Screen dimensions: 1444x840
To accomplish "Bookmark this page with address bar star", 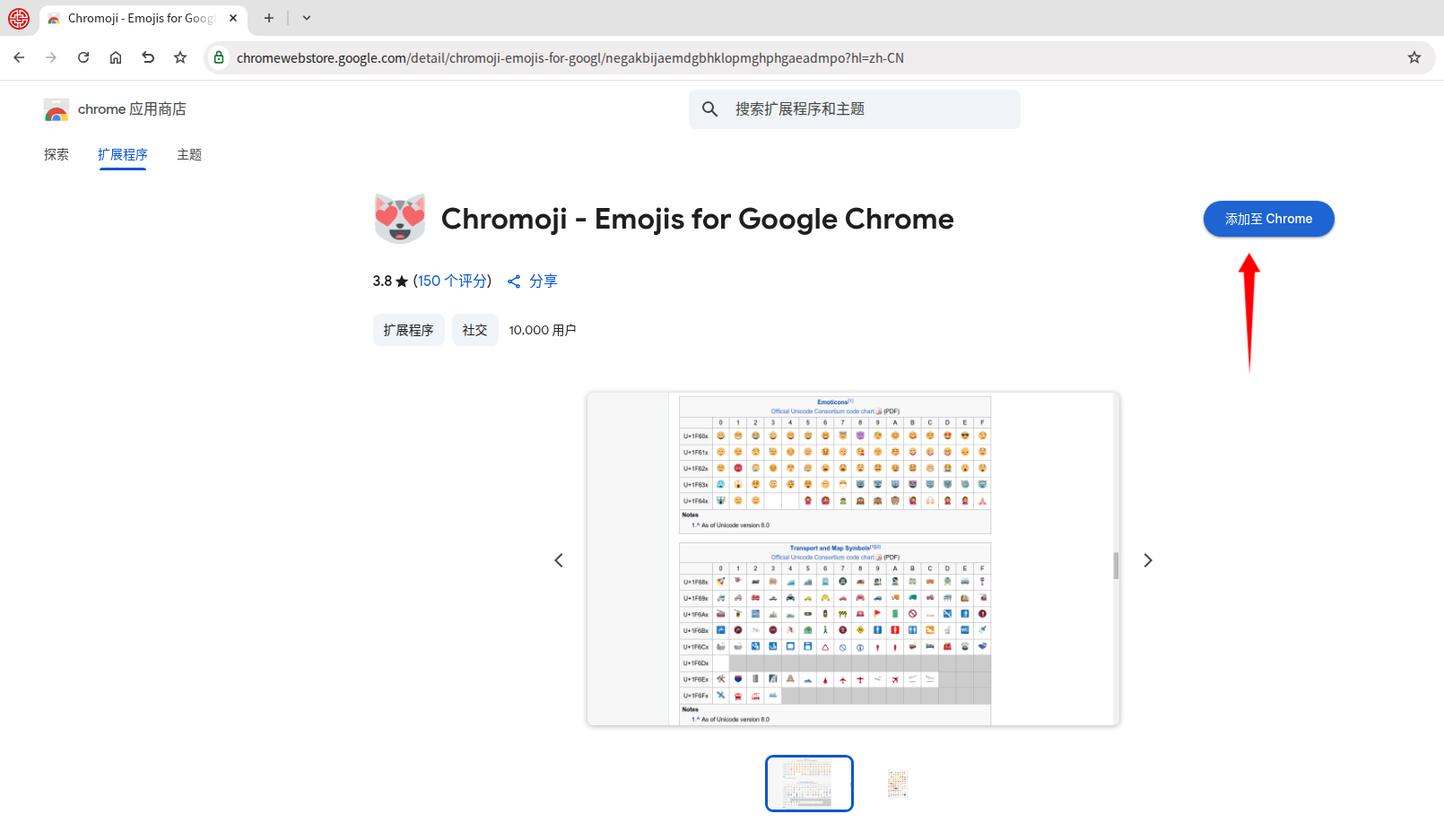I will point(1414,57).
